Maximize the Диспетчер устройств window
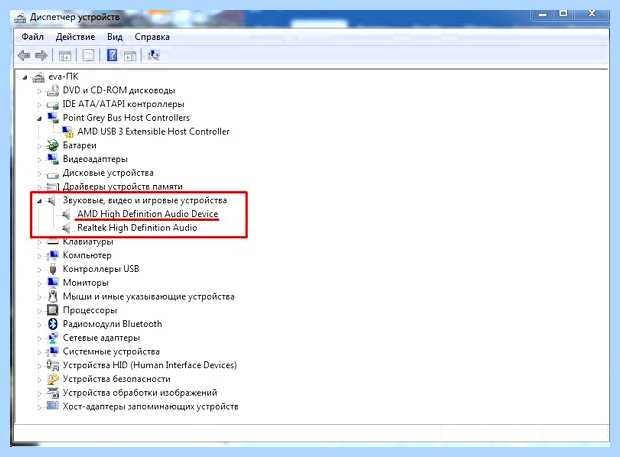620x457 pixels. click(x=563, y=13)
